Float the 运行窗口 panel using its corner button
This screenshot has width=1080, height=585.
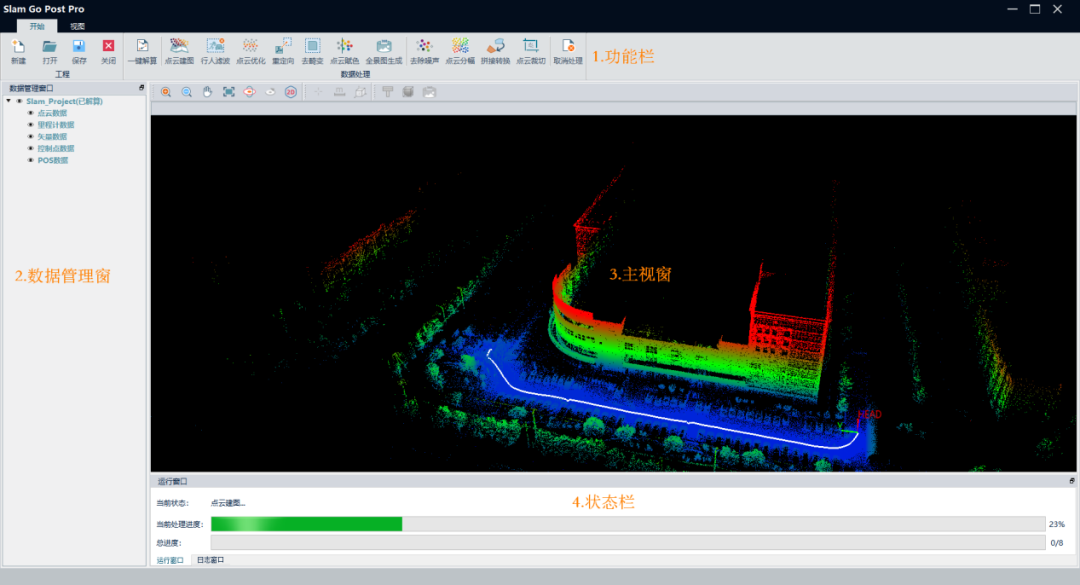pos(1071,481)
